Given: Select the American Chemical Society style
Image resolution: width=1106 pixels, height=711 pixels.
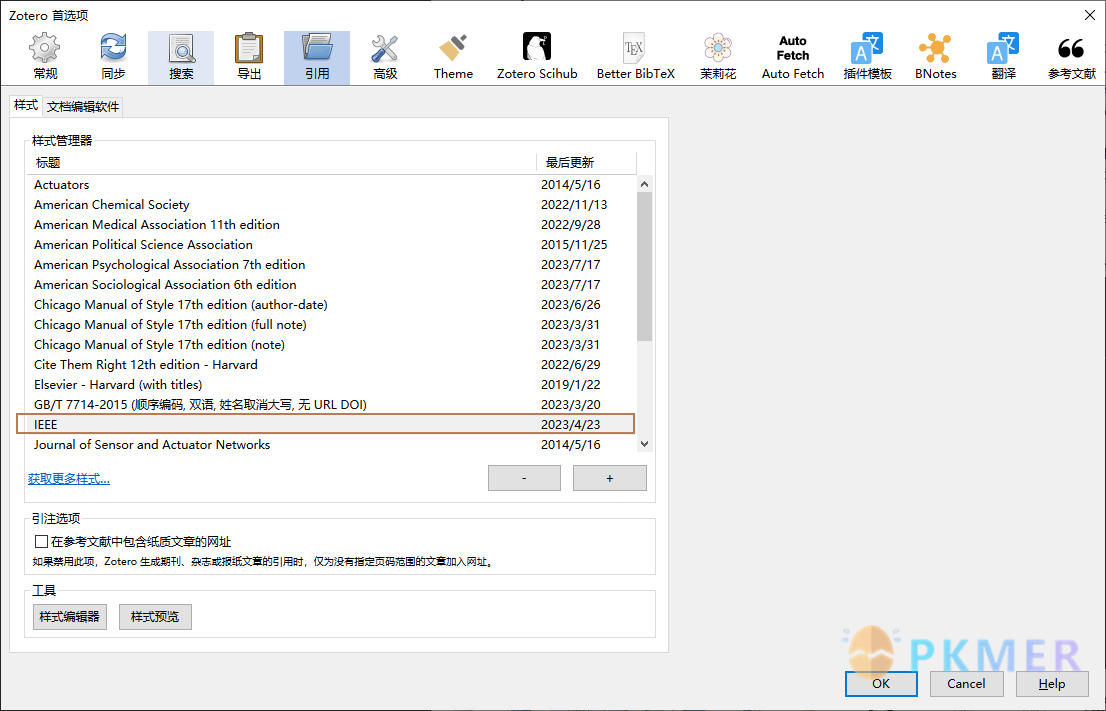Looking at the screenshot, I should [332, 205].
